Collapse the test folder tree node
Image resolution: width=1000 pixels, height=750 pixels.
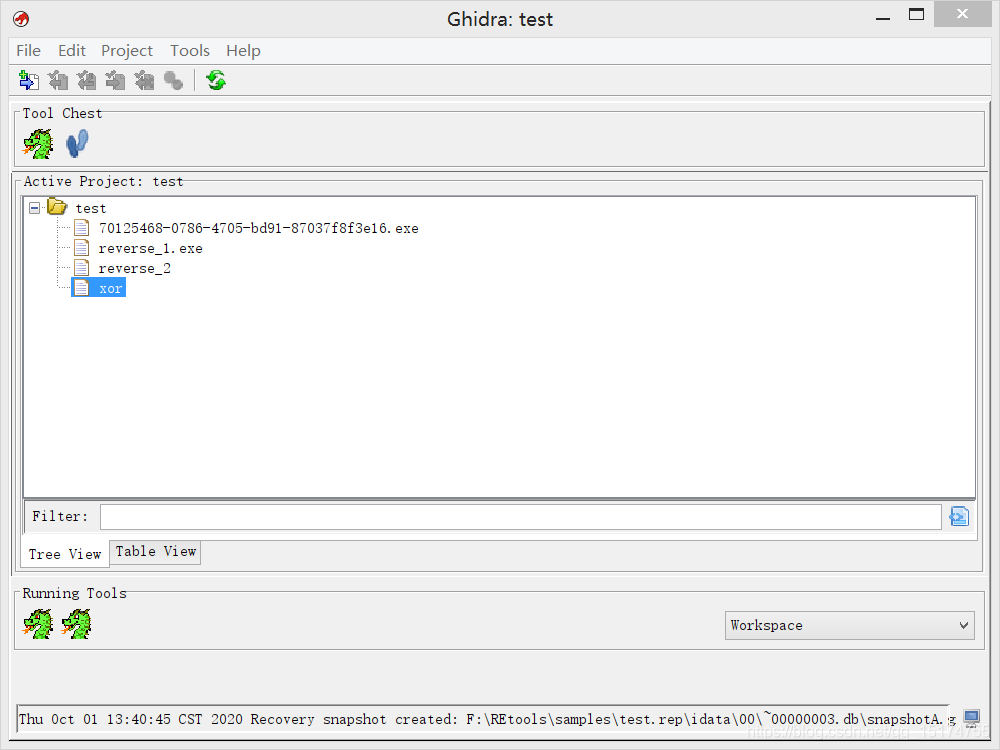point(34,208)
